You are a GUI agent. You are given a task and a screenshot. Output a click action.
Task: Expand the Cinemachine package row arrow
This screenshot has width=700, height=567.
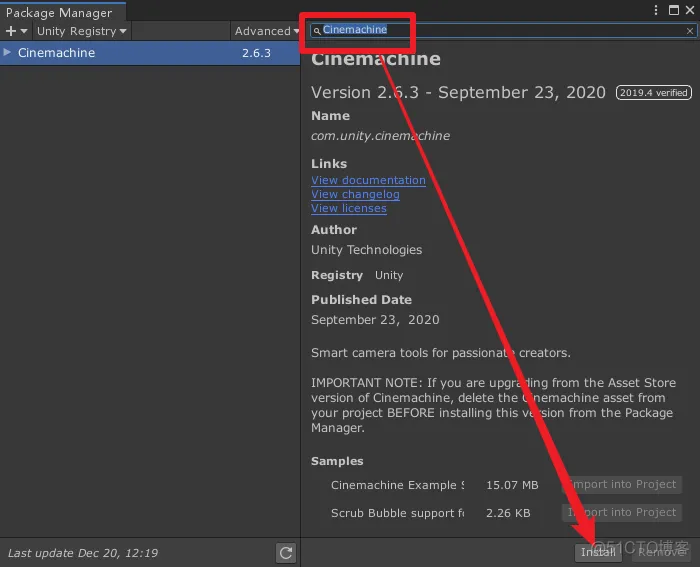pos(7,52)
